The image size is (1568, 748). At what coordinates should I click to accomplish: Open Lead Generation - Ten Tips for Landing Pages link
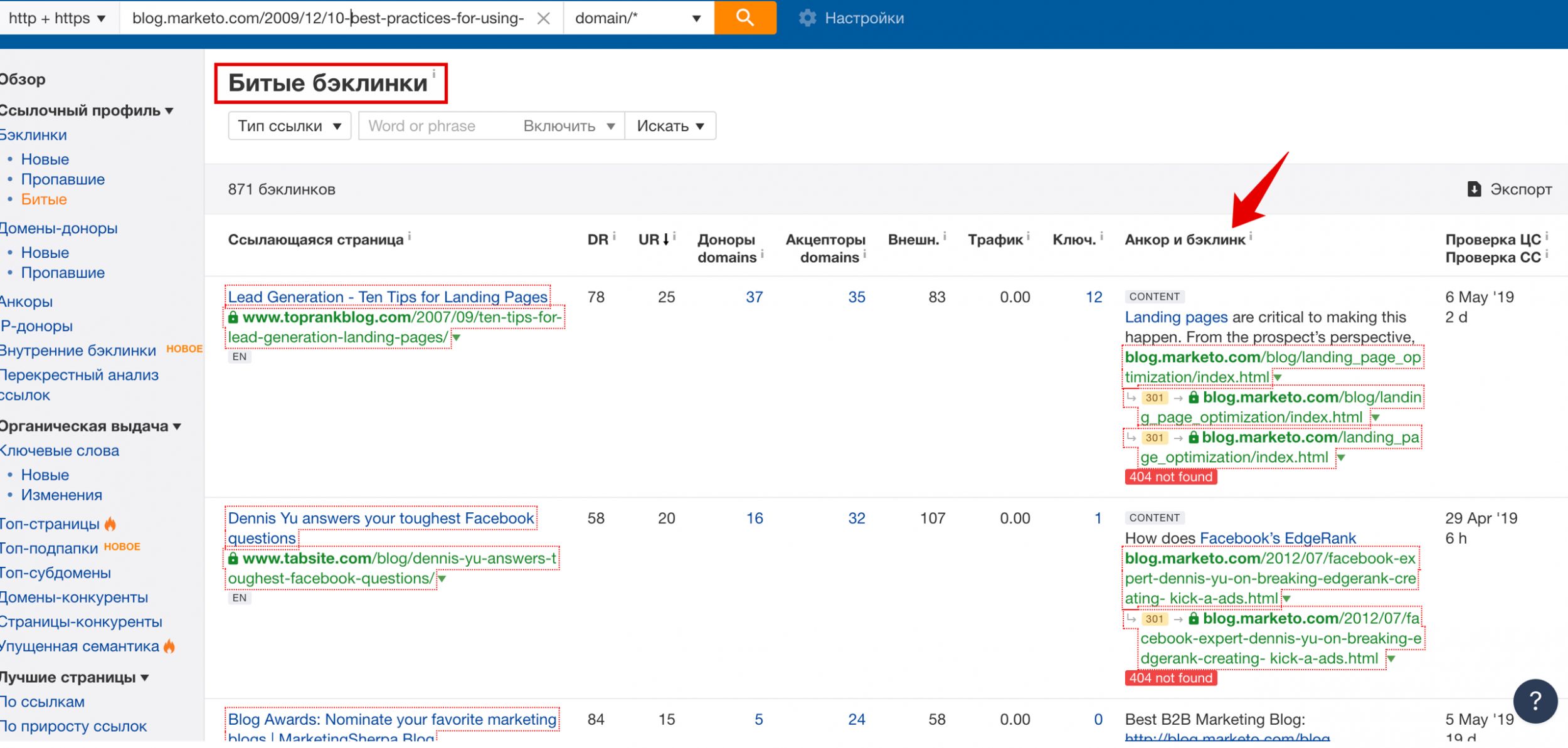388,297
